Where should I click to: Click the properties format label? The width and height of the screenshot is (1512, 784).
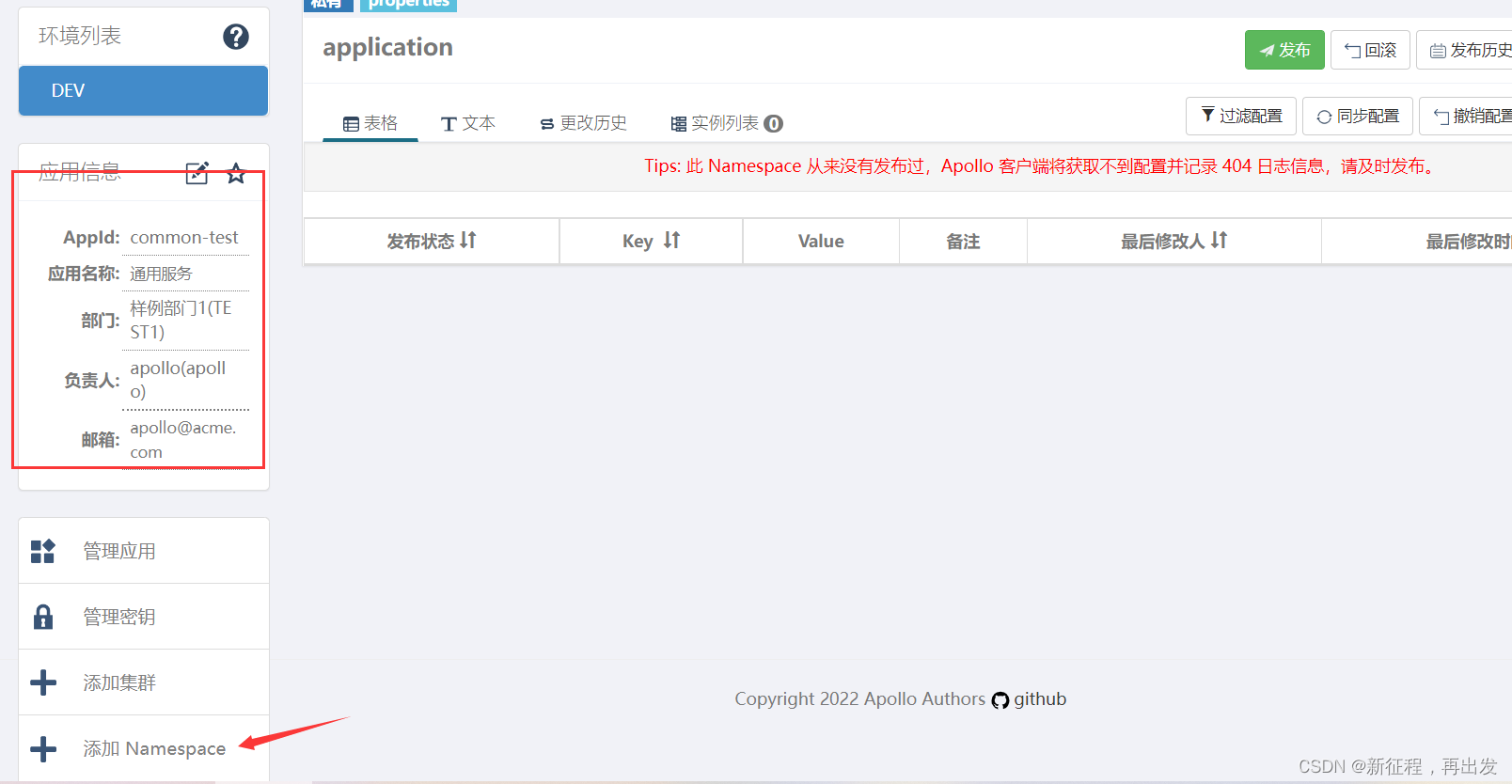click(408, 4)
